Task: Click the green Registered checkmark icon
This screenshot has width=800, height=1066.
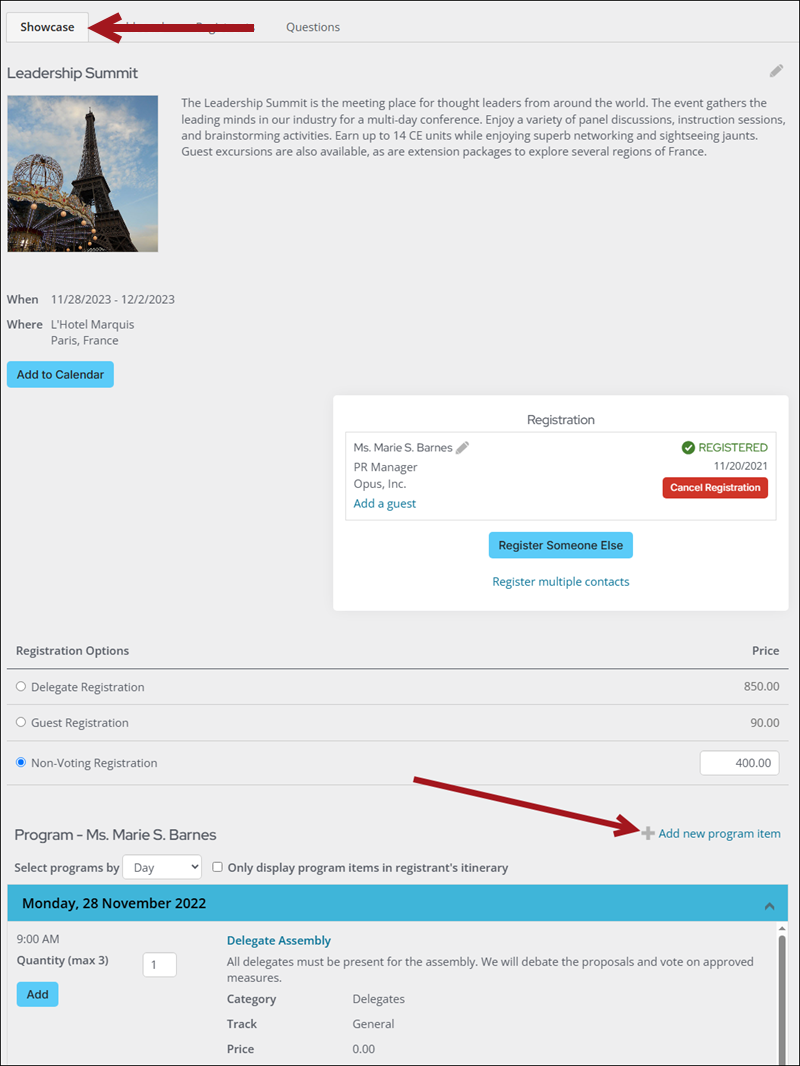Action: (x=688, y=447)
